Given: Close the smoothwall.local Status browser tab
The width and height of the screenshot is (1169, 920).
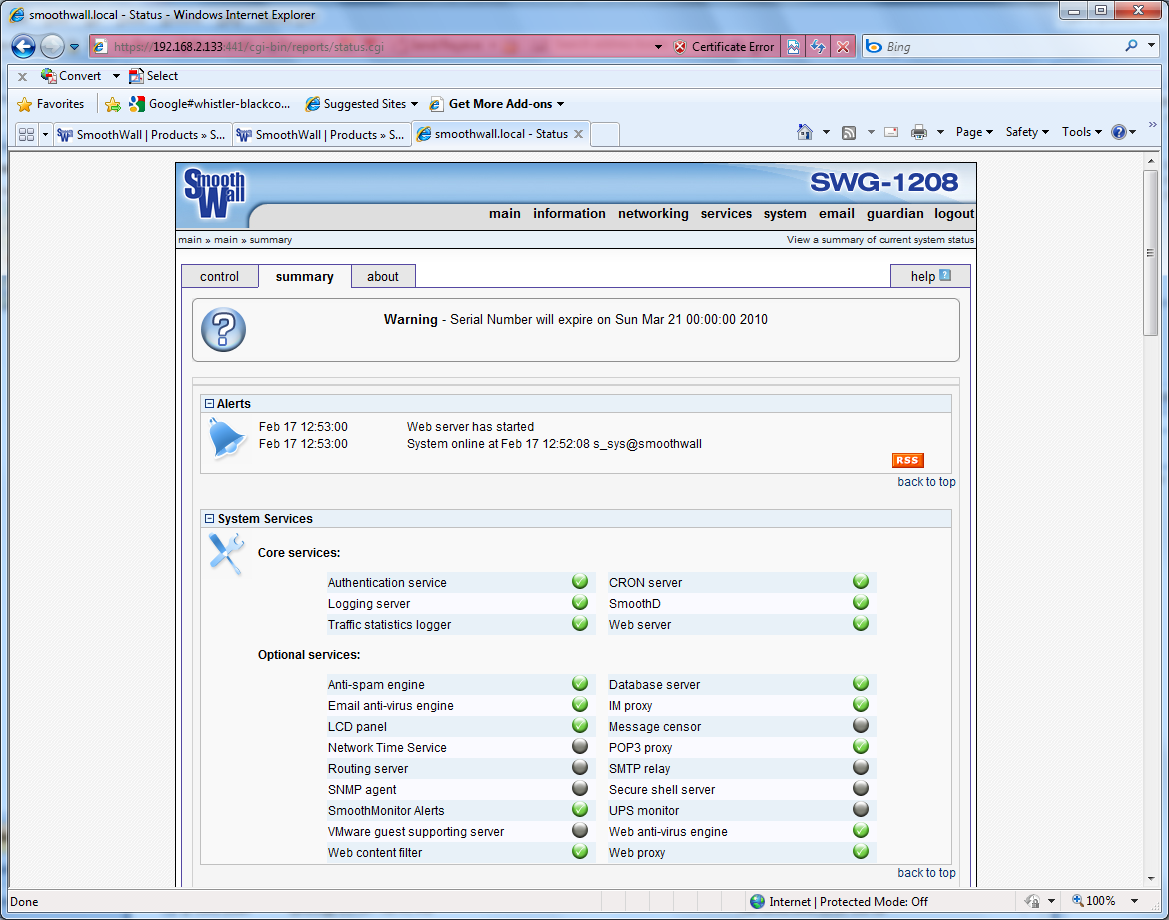Looking at the screenshot, I should pos(578,134).
